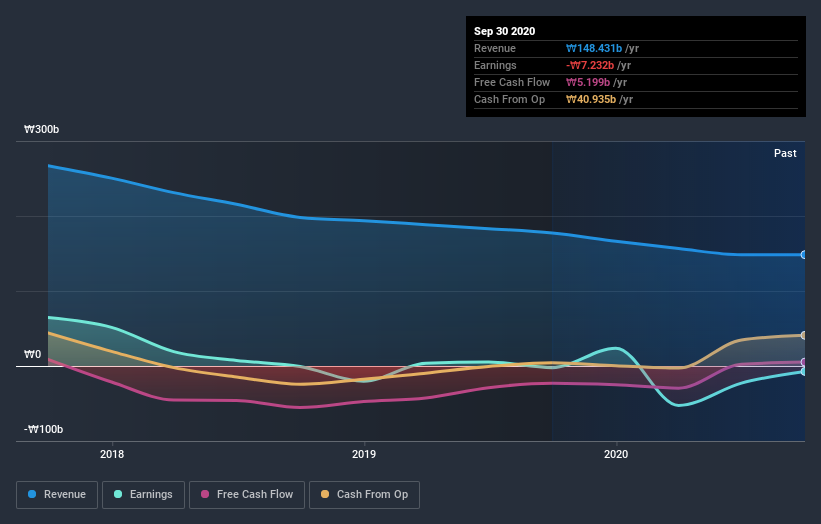Viewport: 821px width, 524px height.
Task: Click the Revenue label in tooltip
Action: tap(495, 48)
